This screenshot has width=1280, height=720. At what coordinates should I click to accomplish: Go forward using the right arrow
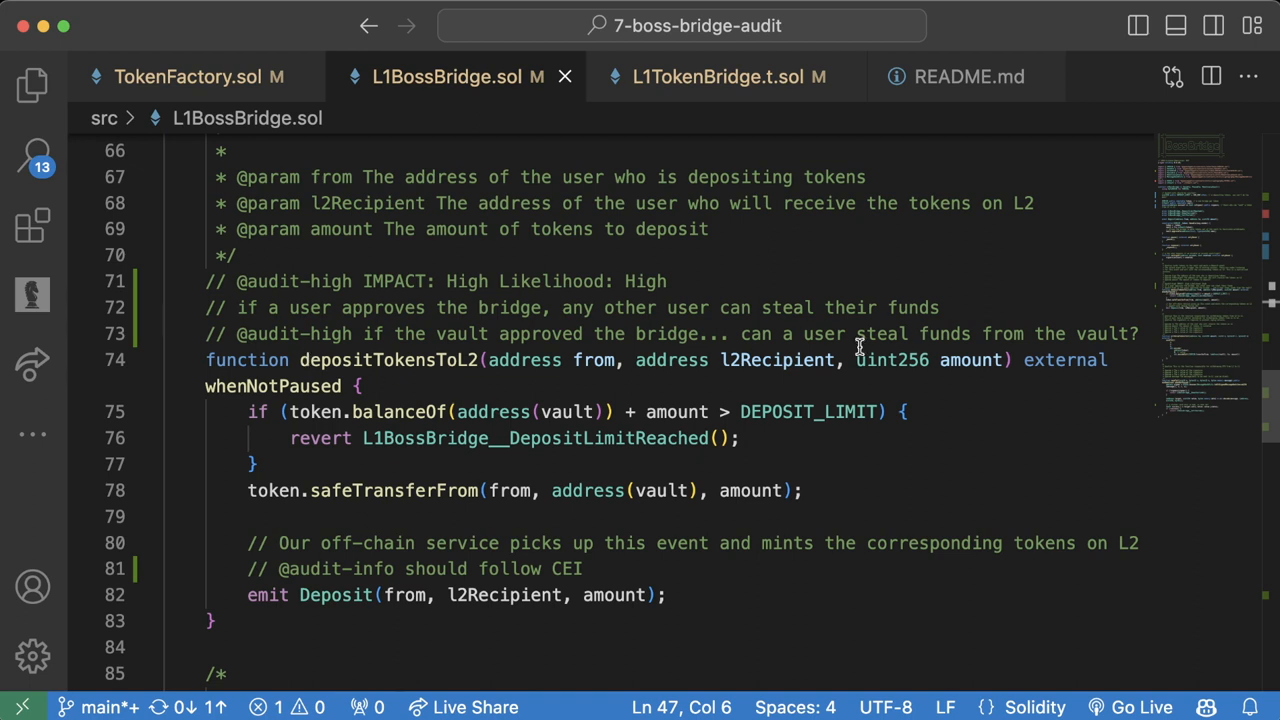[405, 26]
